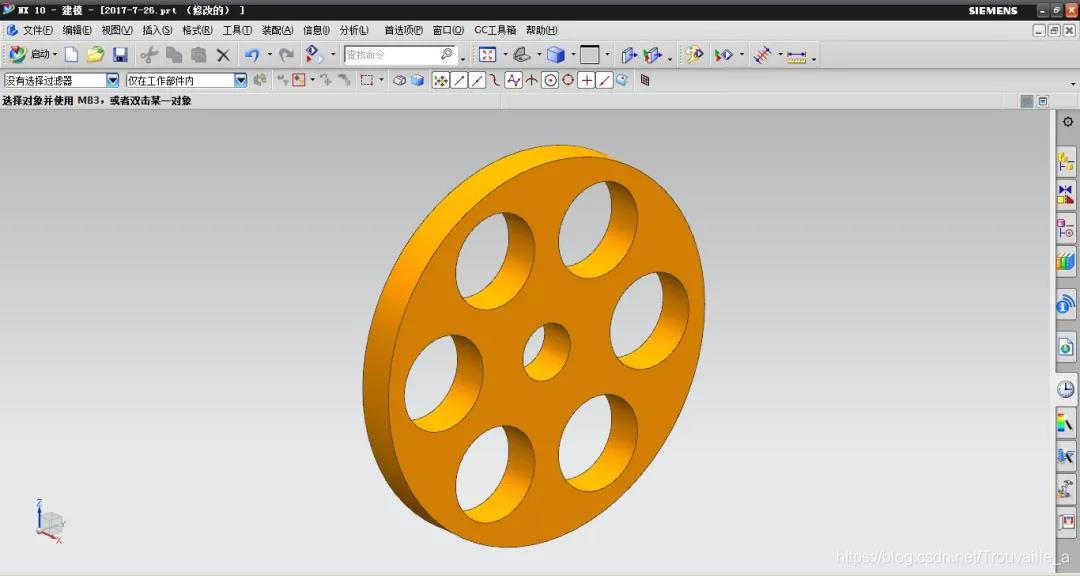Open the 工具(T) menu
Viewport: 1080px width, 576px height.
click(x=237, y=30)
